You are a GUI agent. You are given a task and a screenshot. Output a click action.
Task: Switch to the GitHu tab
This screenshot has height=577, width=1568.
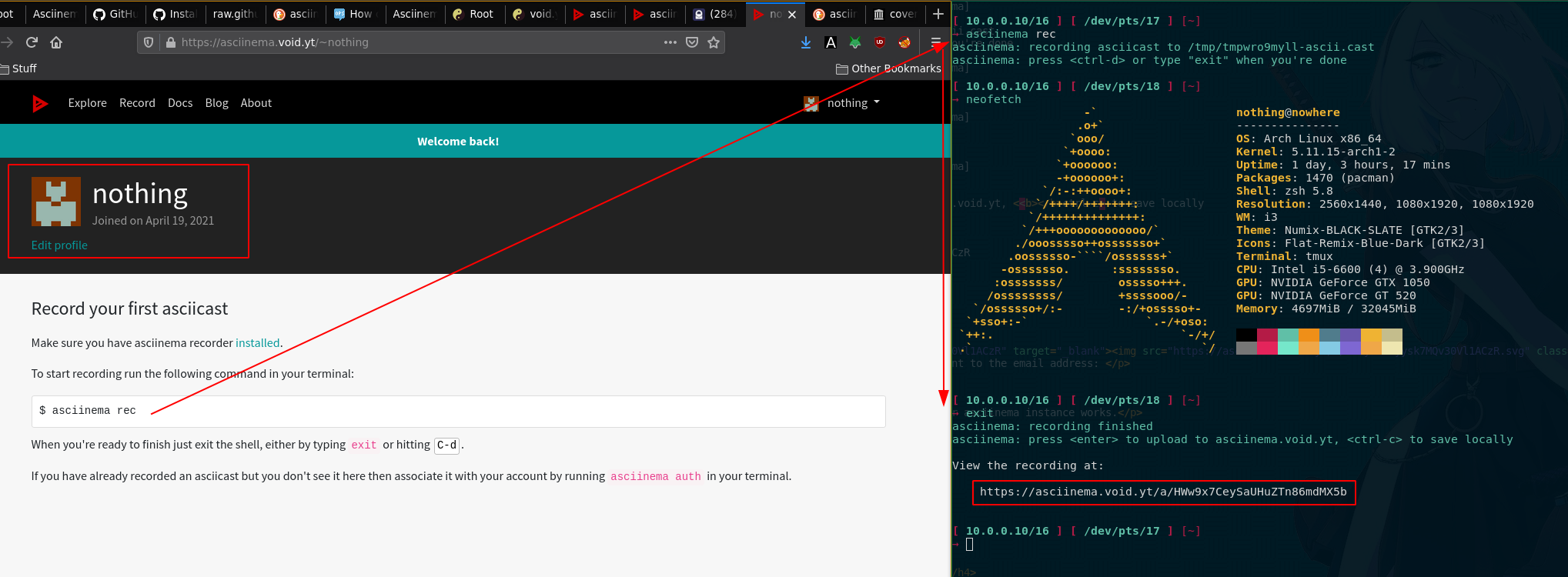[115, 14]
